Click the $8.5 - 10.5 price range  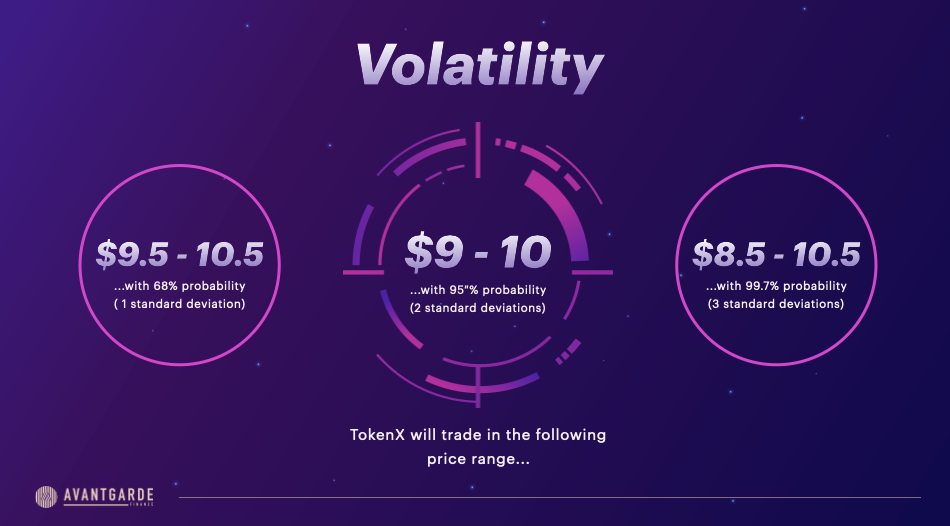click(776, 254)
